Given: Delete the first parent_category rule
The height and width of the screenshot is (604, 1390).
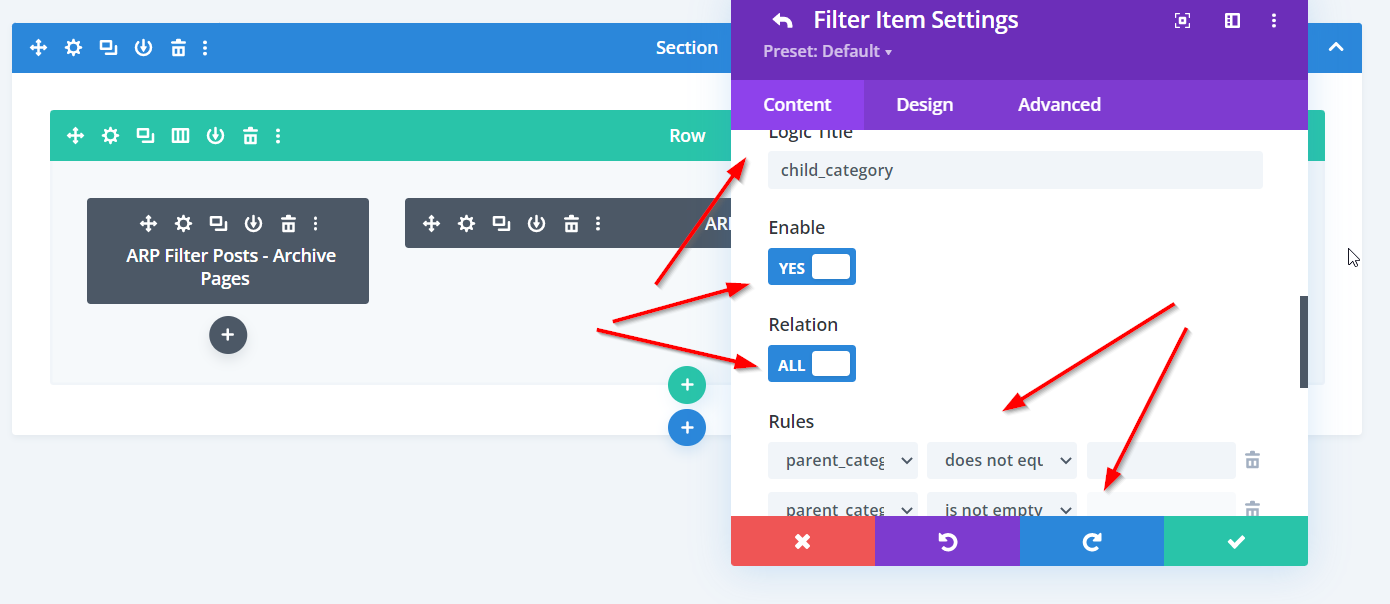Looking at the screenshot, I should click(x=1252, y=460).
